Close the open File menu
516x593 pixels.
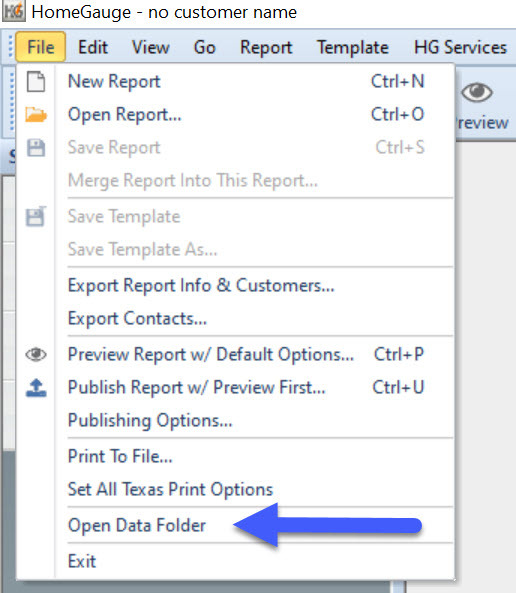click(41, 47)
